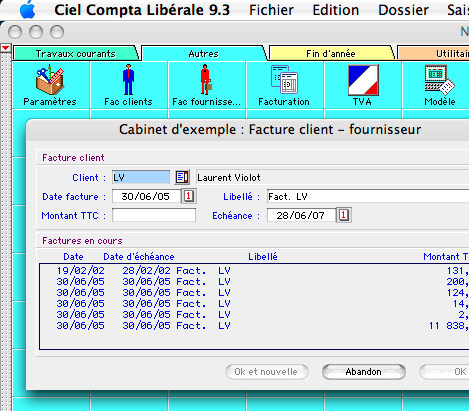Open Fac fournisseurs red figure icon

point(206,80)
